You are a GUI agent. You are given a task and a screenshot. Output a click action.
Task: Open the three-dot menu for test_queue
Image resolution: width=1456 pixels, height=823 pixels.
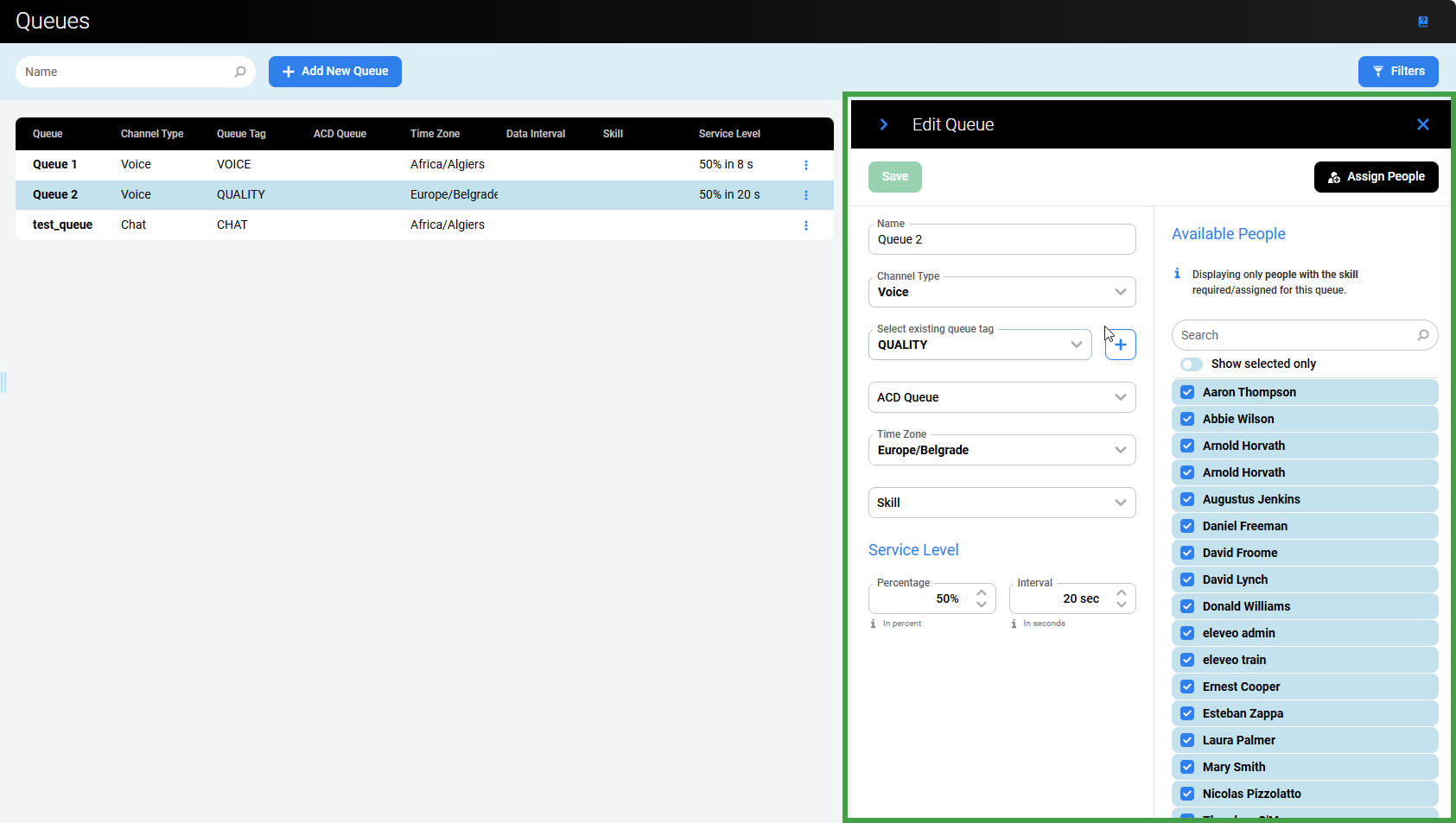[x=806, y=225]
